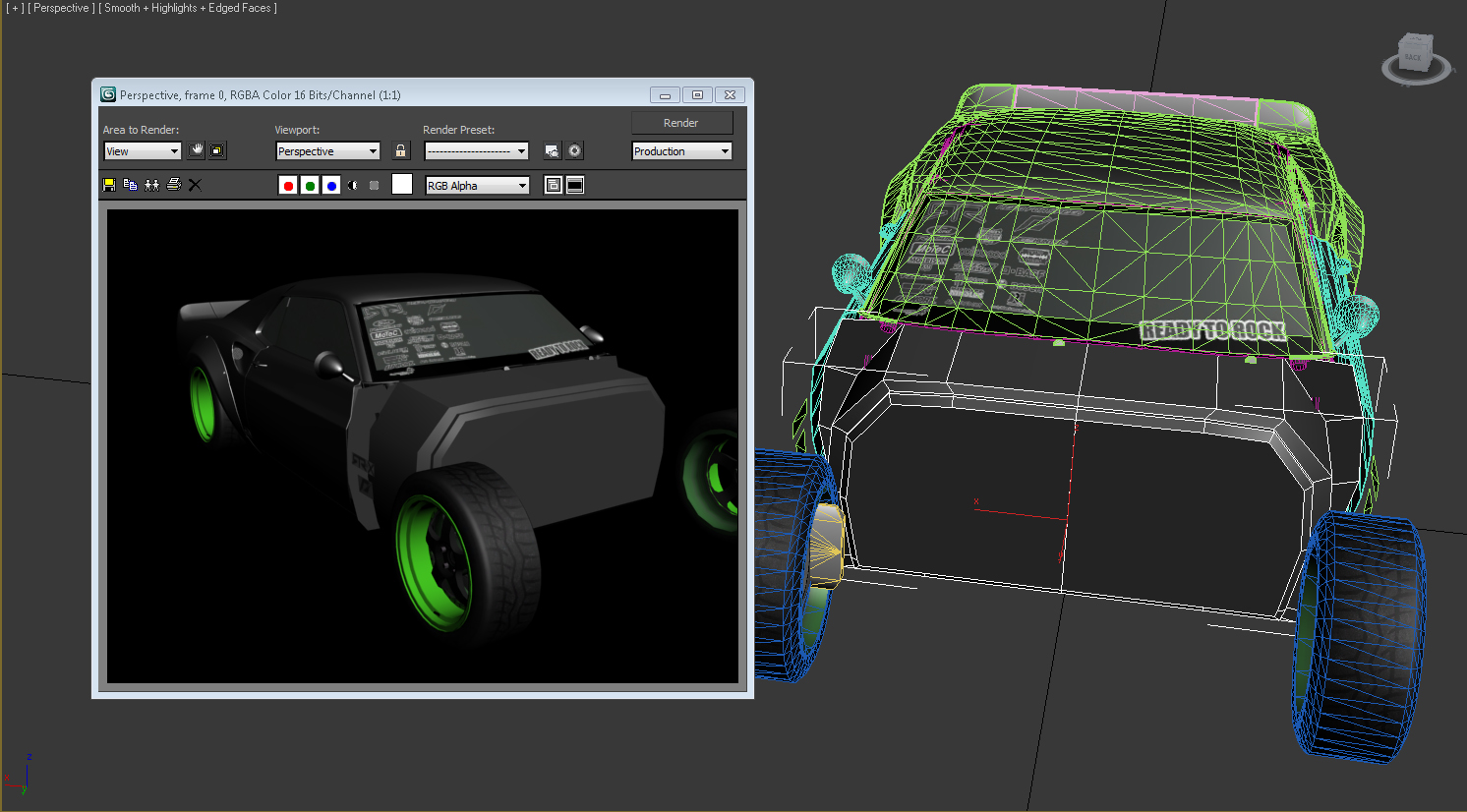Click the Auto Region Selected icon
The width and height of the screenshot is (1467, 812).
click(217, 150)
